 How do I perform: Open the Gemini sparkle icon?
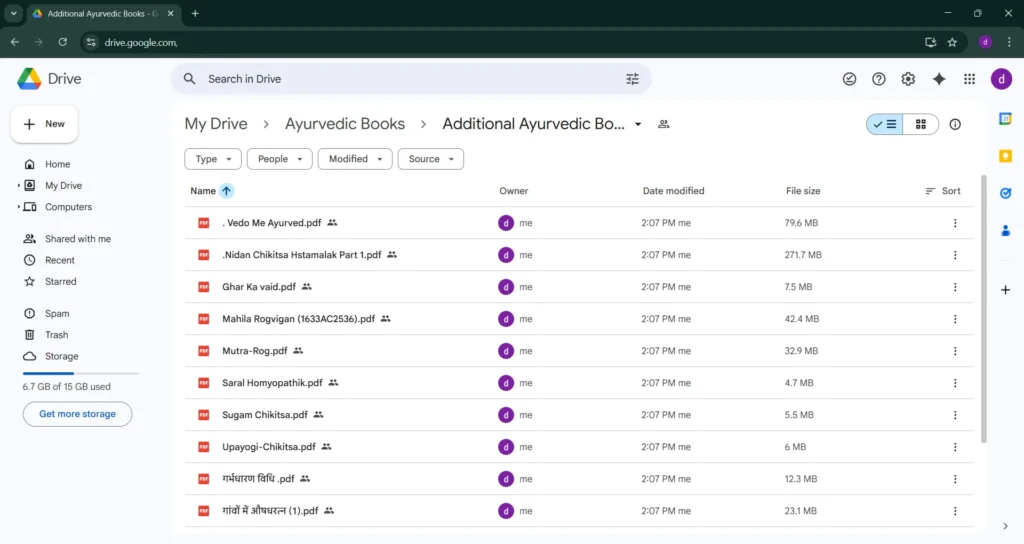click(938, 79)
